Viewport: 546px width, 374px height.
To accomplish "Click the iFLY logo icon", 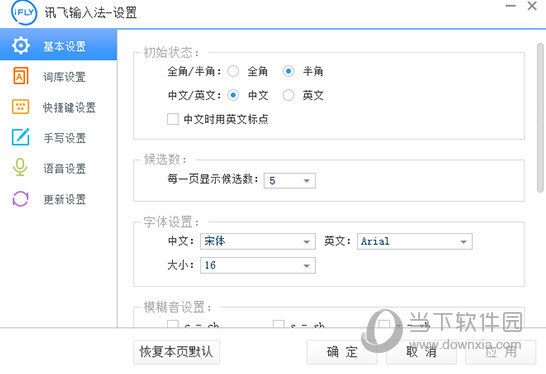I will [24, 13].
